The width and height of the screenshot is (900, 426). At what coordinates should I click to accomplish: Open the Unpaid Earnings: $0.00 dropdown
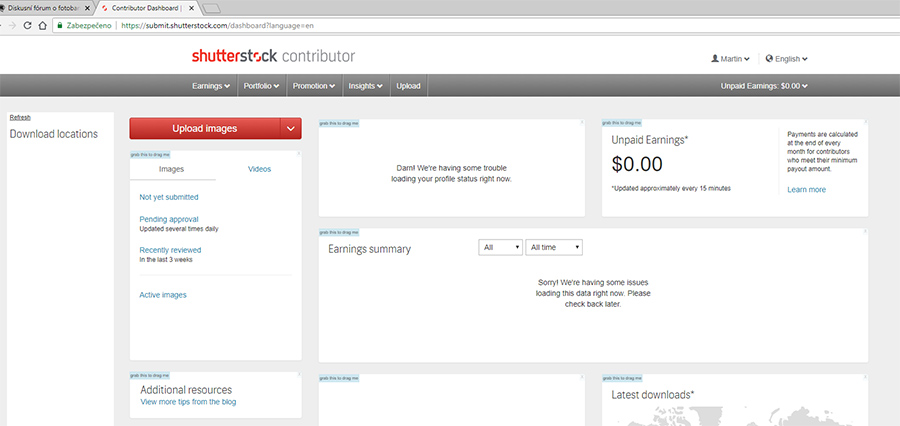(x=764, y=86)
